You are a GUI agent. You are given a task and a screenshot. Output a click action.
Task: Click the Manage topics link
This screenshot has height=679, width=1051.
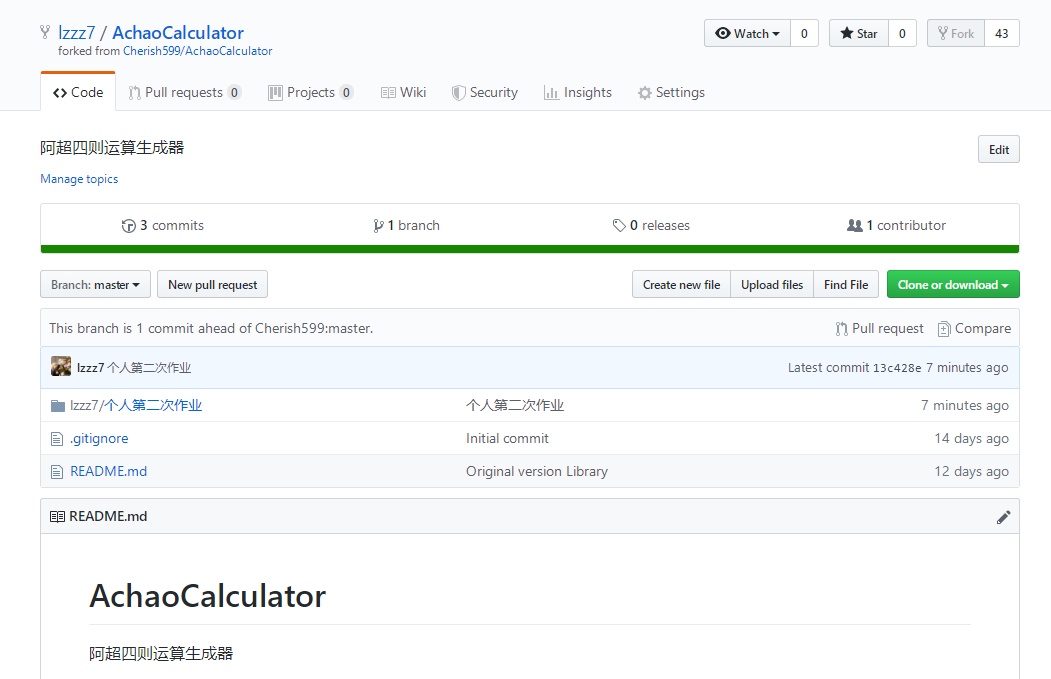pos(79,179)
